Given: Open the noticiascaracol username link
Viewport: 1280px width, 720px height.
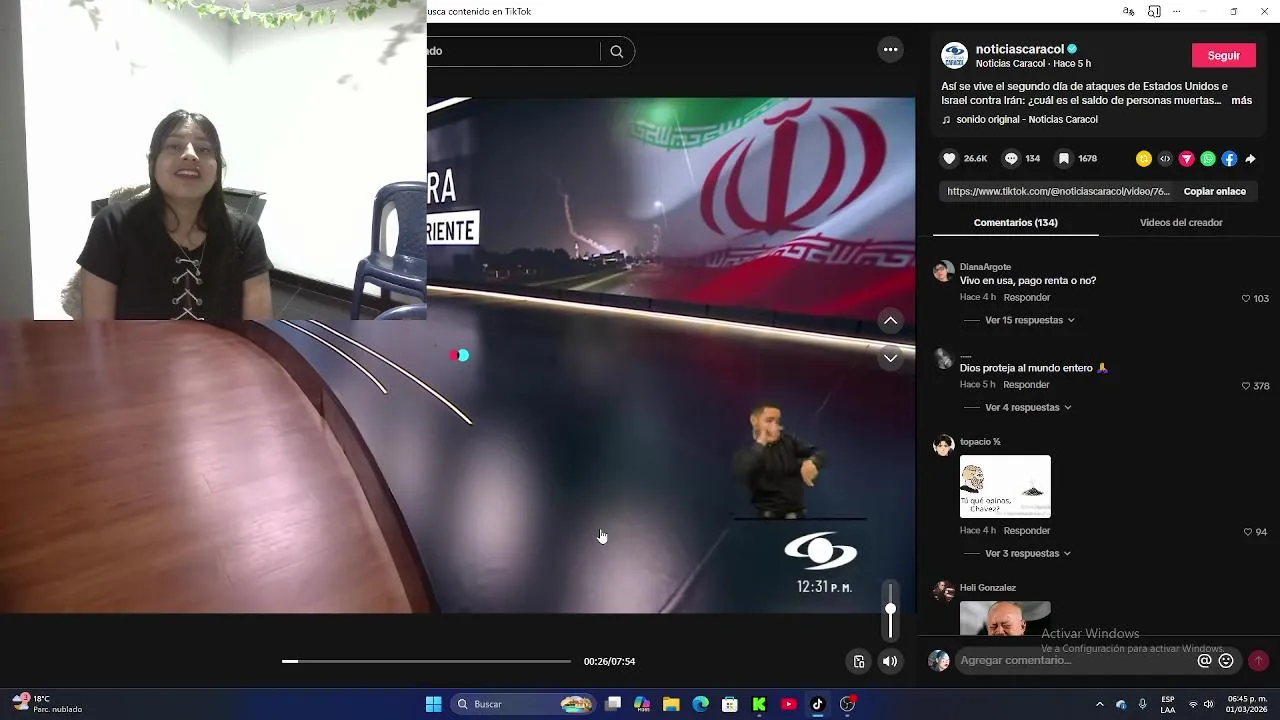Looking at the screenshot, I should (x=1019, y=49).
